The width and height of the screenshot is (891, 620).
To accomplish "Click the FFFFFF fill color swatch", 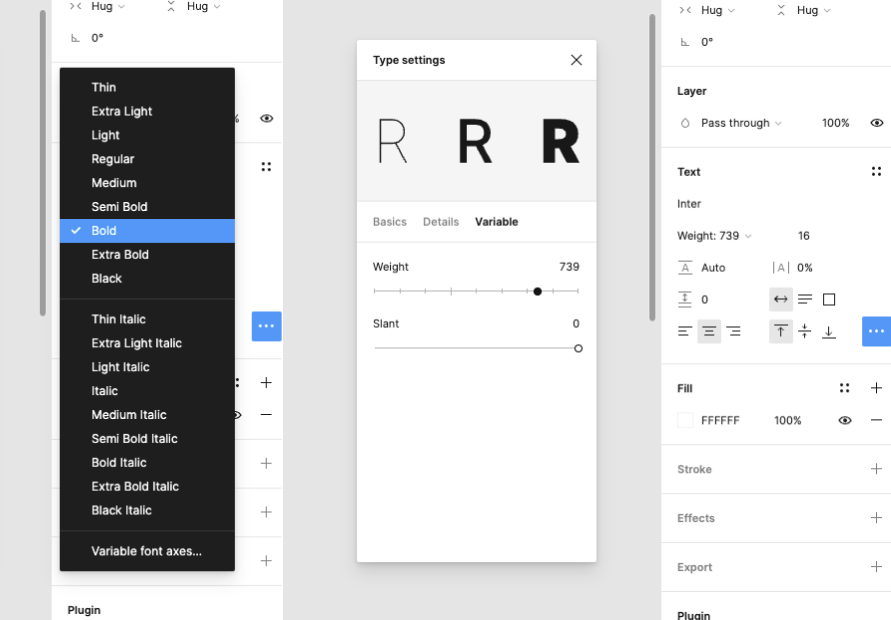I will pyautogui.click(x=685, y=420).
